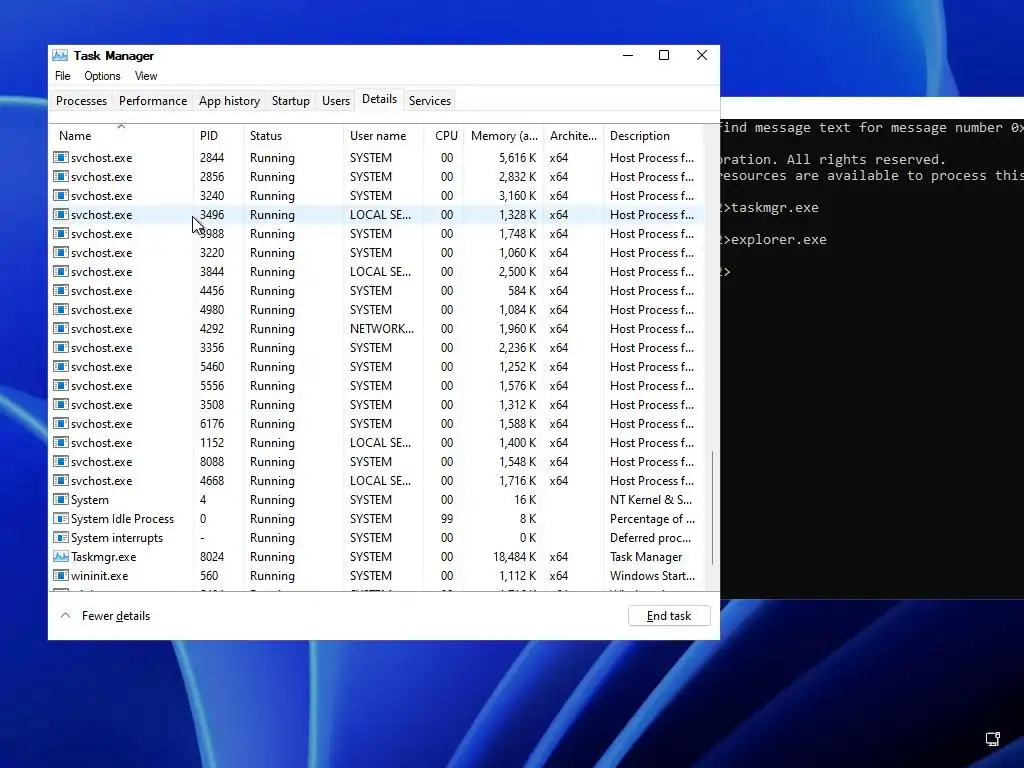Click the End task button
Viewport: 1024px width, 768px height.
669,616
